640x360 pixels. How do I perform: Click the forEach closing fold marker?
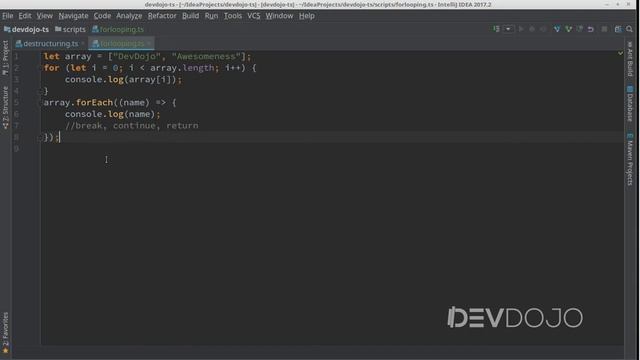(x=40, y=138)
